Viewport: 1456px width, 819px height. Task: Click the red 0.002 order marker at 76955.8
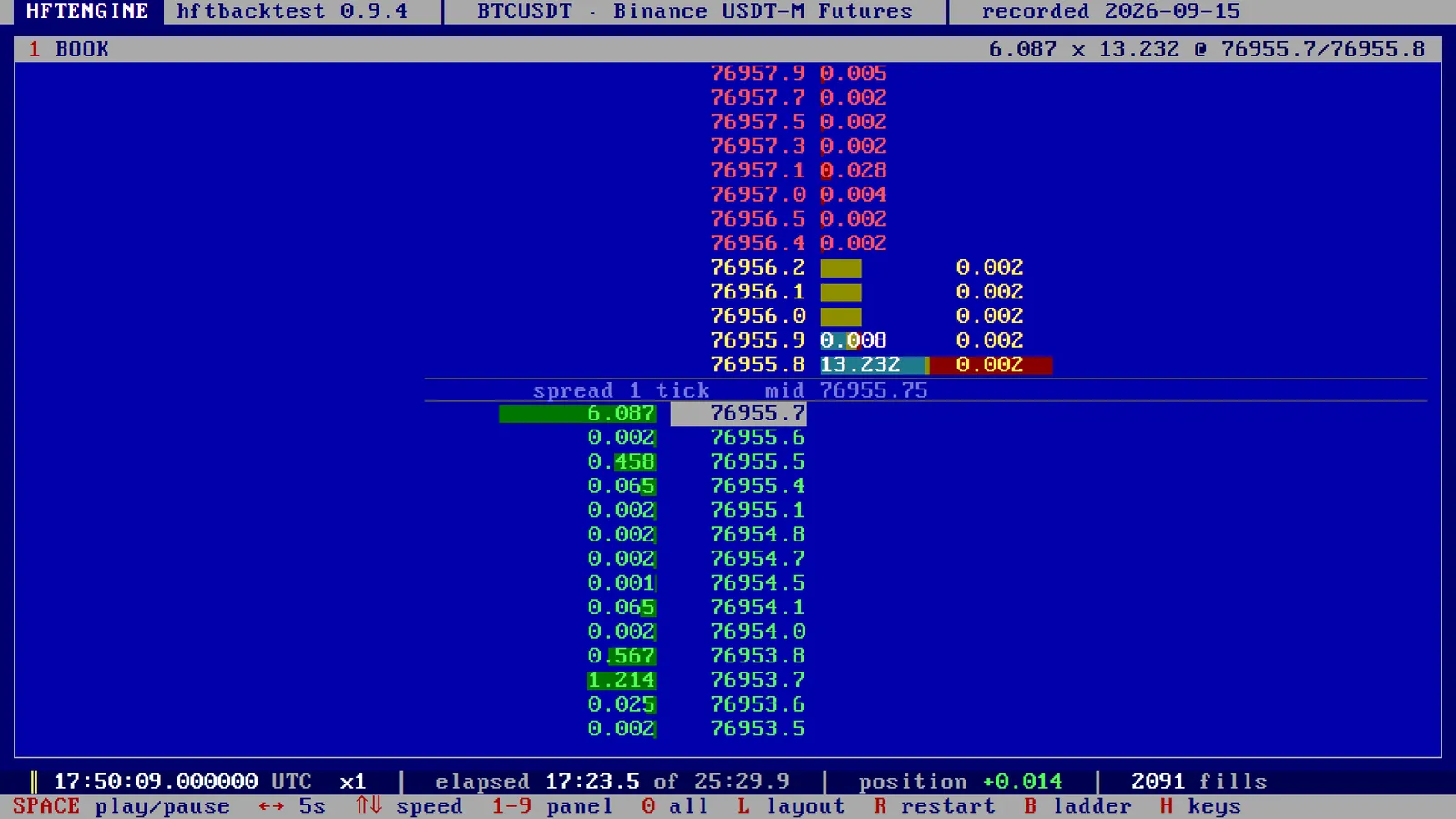point(990,365)
